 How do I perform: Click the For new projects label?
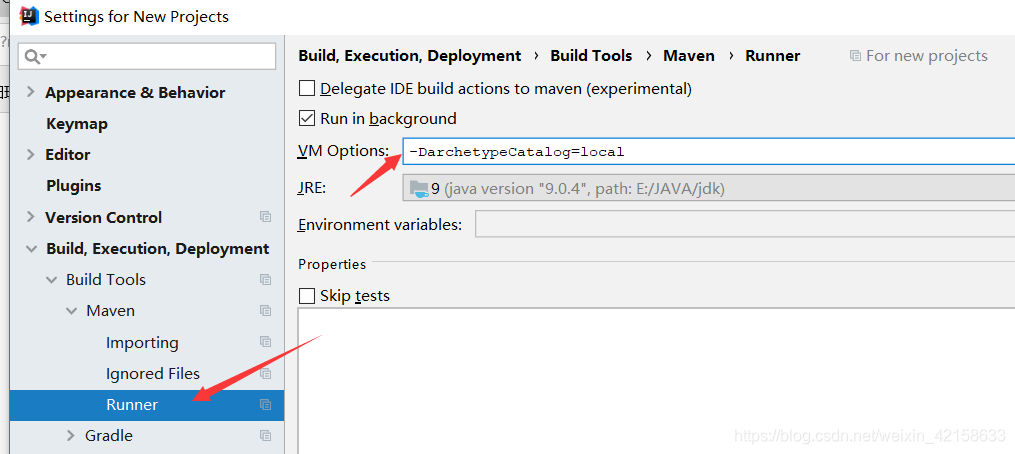point(927,56)
